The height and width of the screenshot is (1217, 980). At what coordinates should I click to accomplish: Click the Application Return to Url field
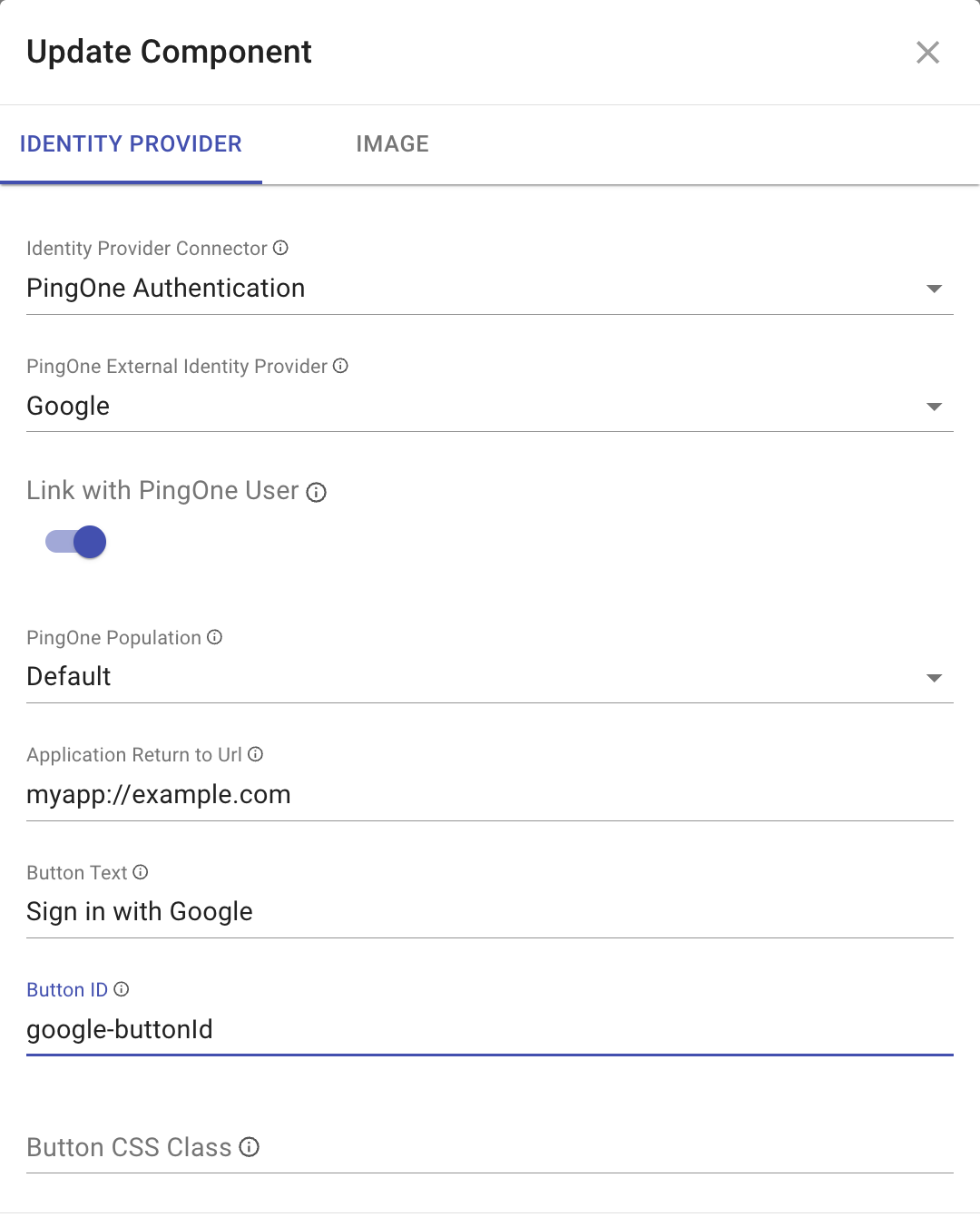(489, 795)
